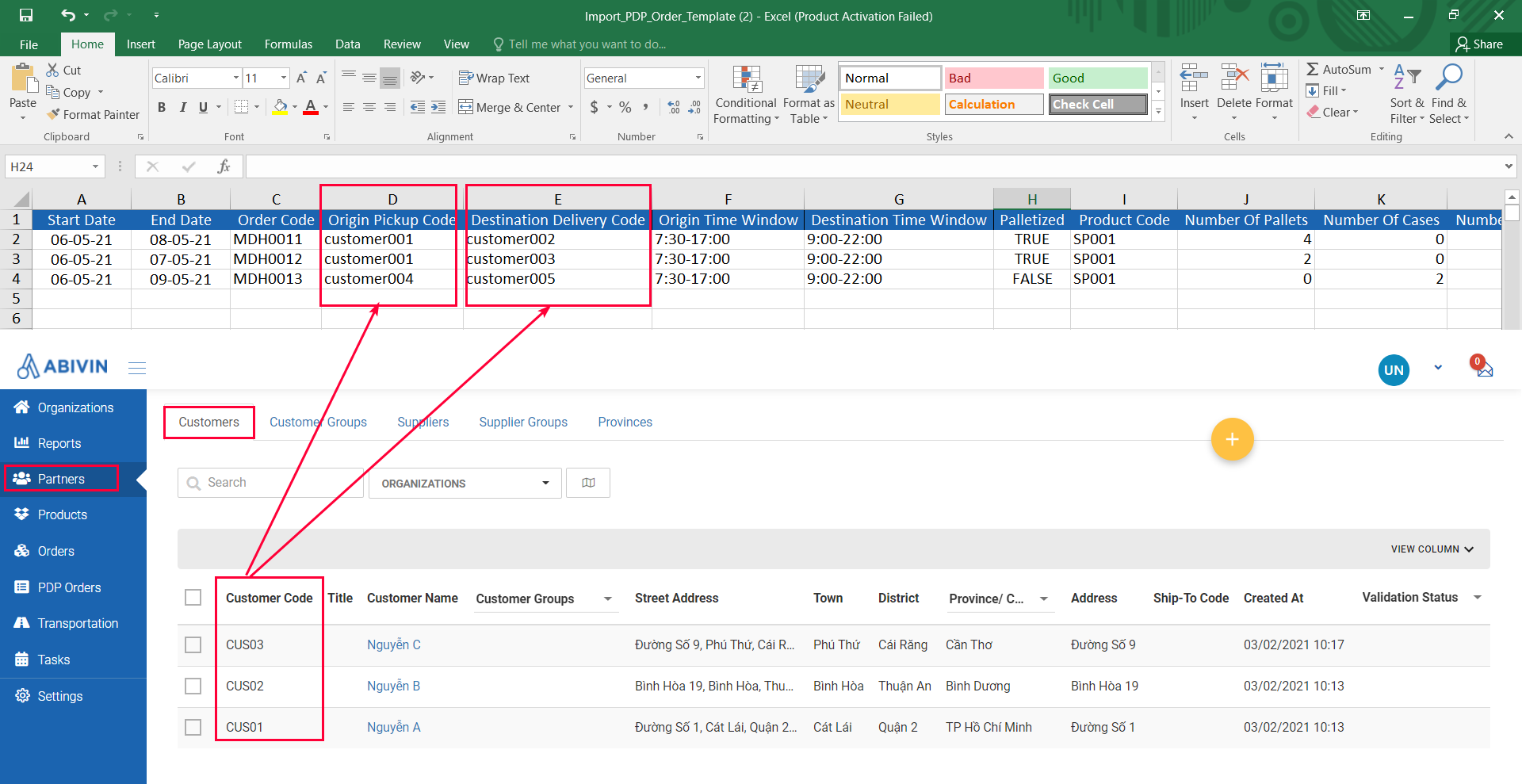Screen dimensions: 1522x784
Task: Click the Share button in Excel
Action: tap(1479, 44)
